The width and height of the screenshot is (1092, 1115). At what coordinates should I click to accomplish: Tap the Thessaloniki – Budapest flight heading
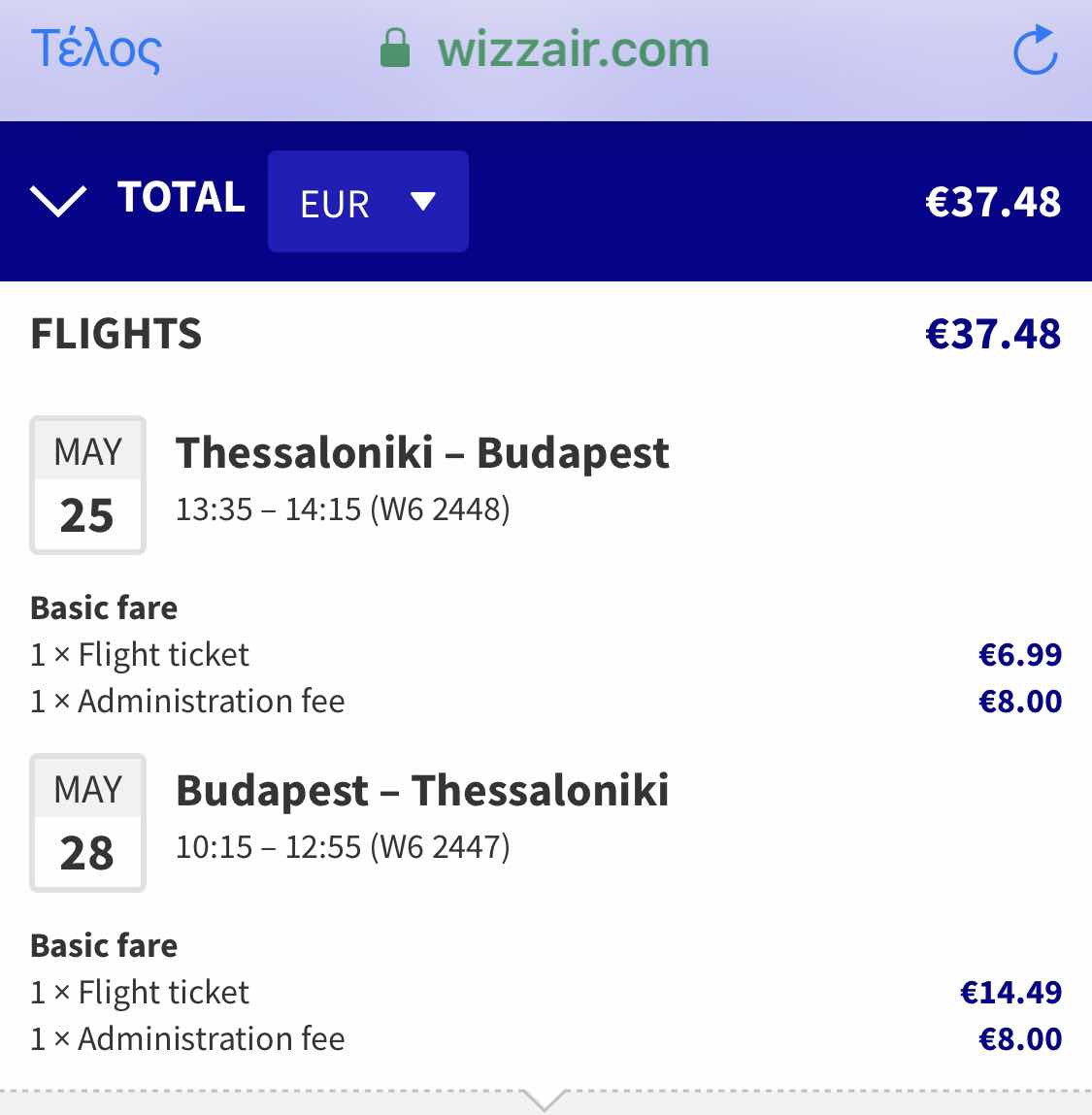[422, 453]
